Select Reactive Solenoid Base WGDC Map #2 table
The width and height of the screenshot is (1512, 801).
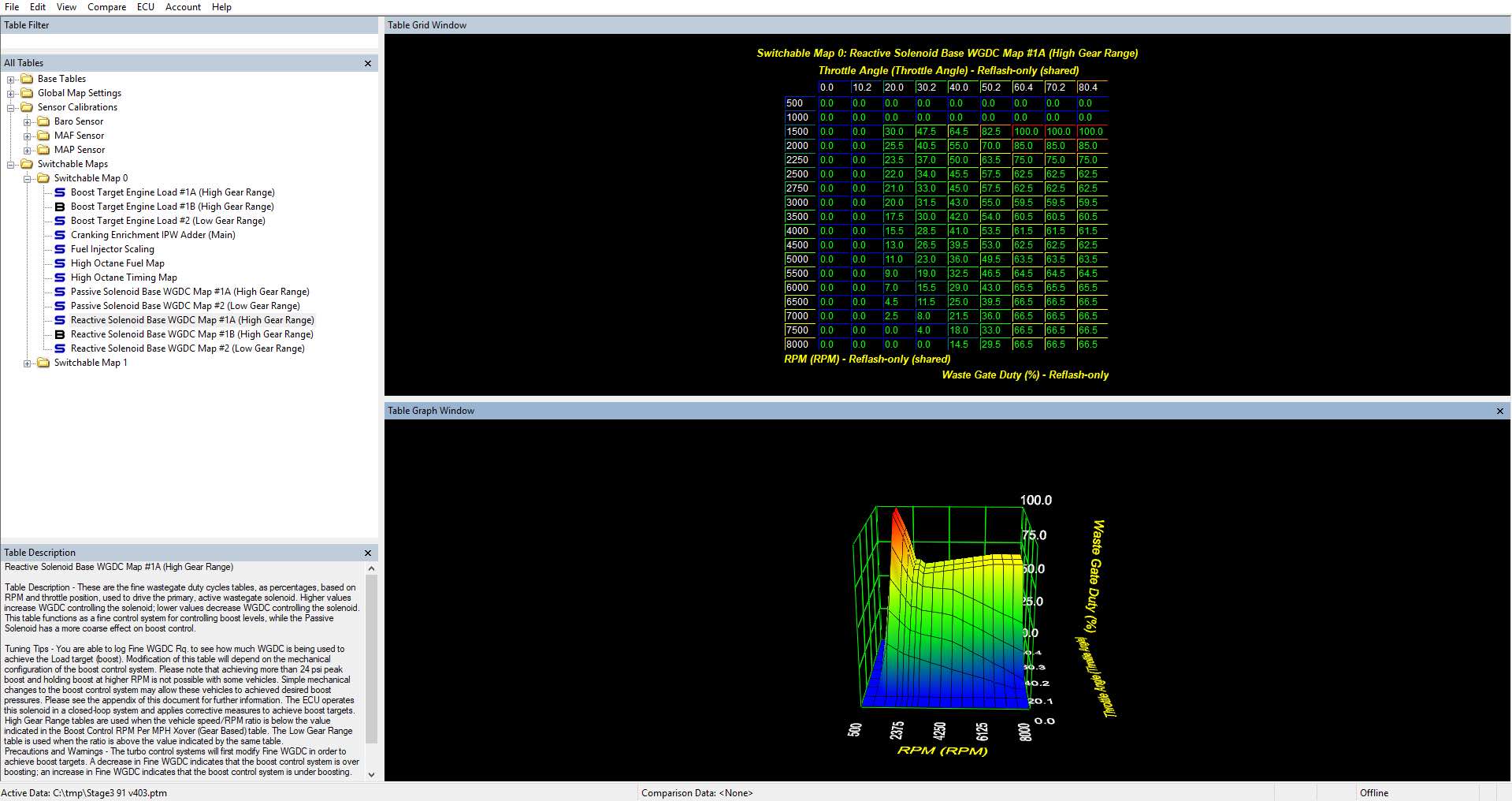click(x=188, y=348)
